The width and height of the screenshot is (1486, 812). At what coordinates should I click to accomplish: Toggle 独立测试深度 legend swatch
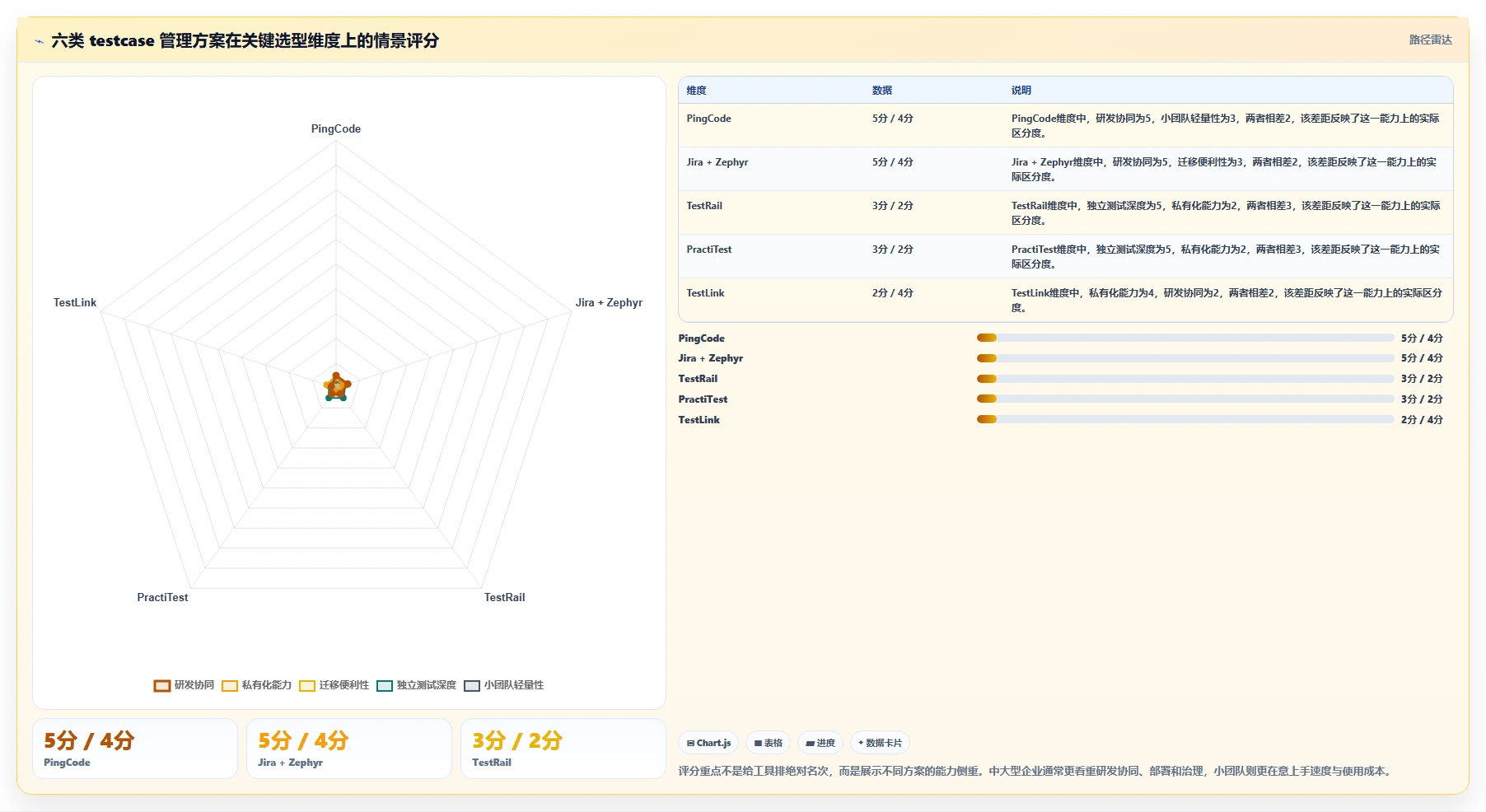[x=385, y=685]
